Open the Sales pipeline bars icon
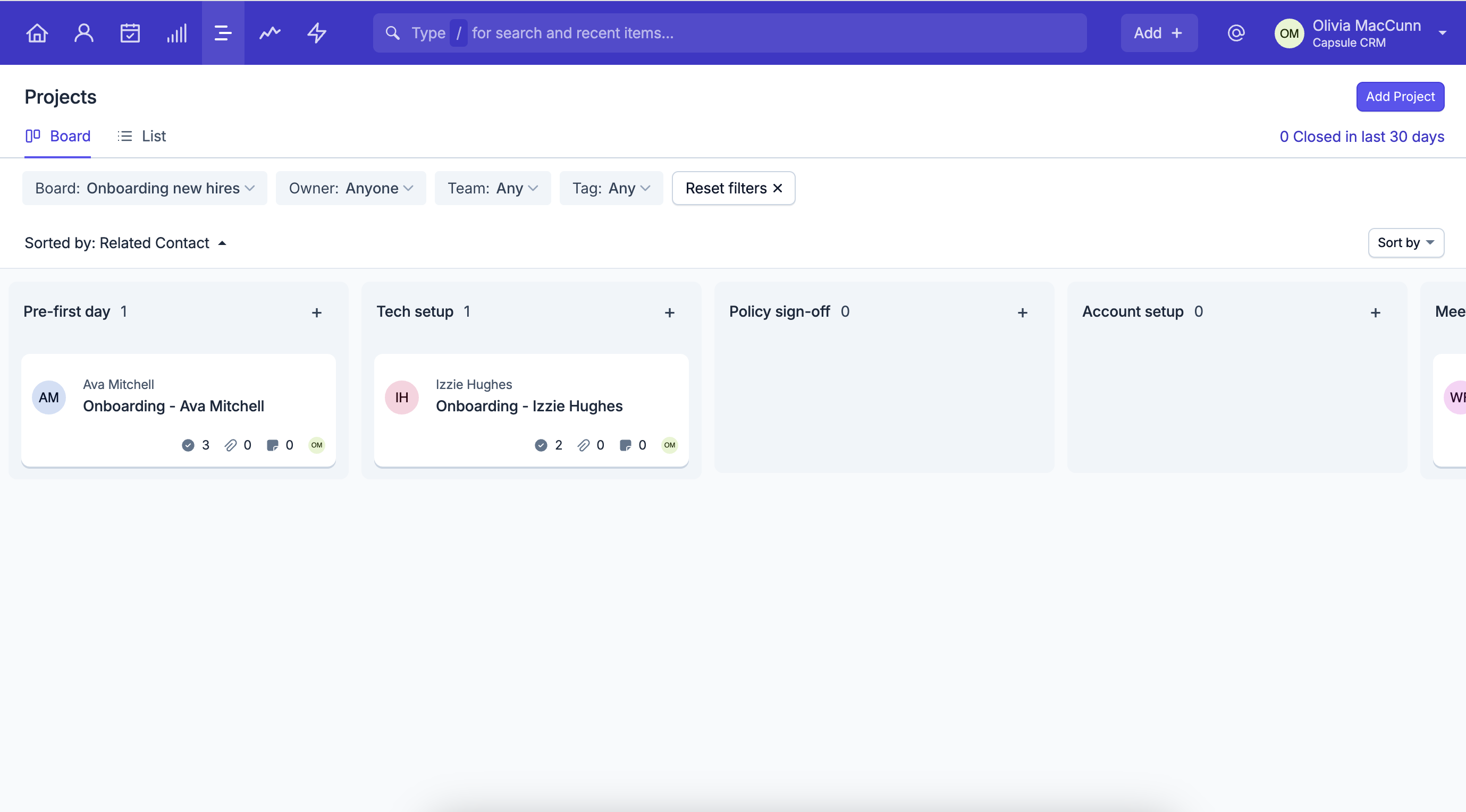Screen dimensions: 1466x812 click(177, 33)
